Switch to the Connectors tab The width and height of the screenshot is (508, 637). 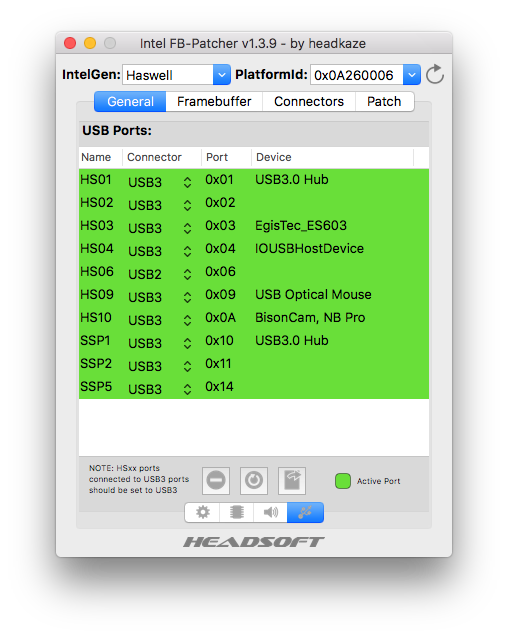click(309, 102)
